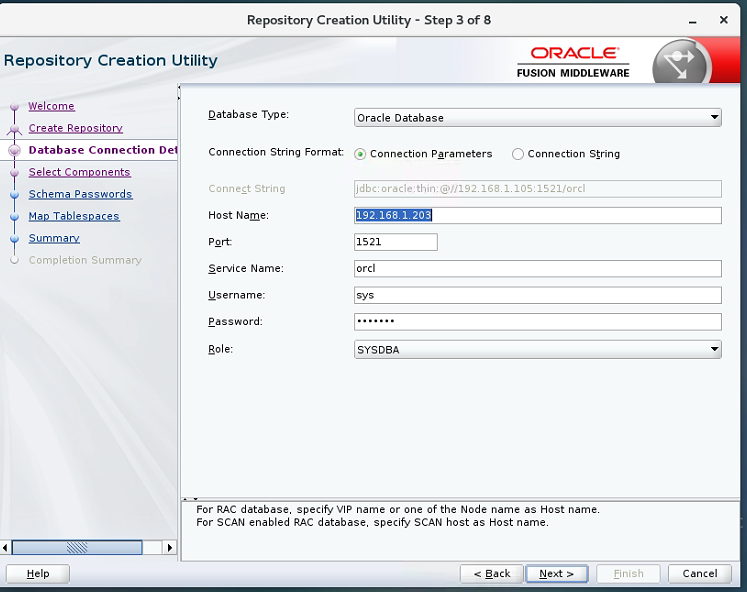
Task: Click the Back button
Action: click(492, 573)
